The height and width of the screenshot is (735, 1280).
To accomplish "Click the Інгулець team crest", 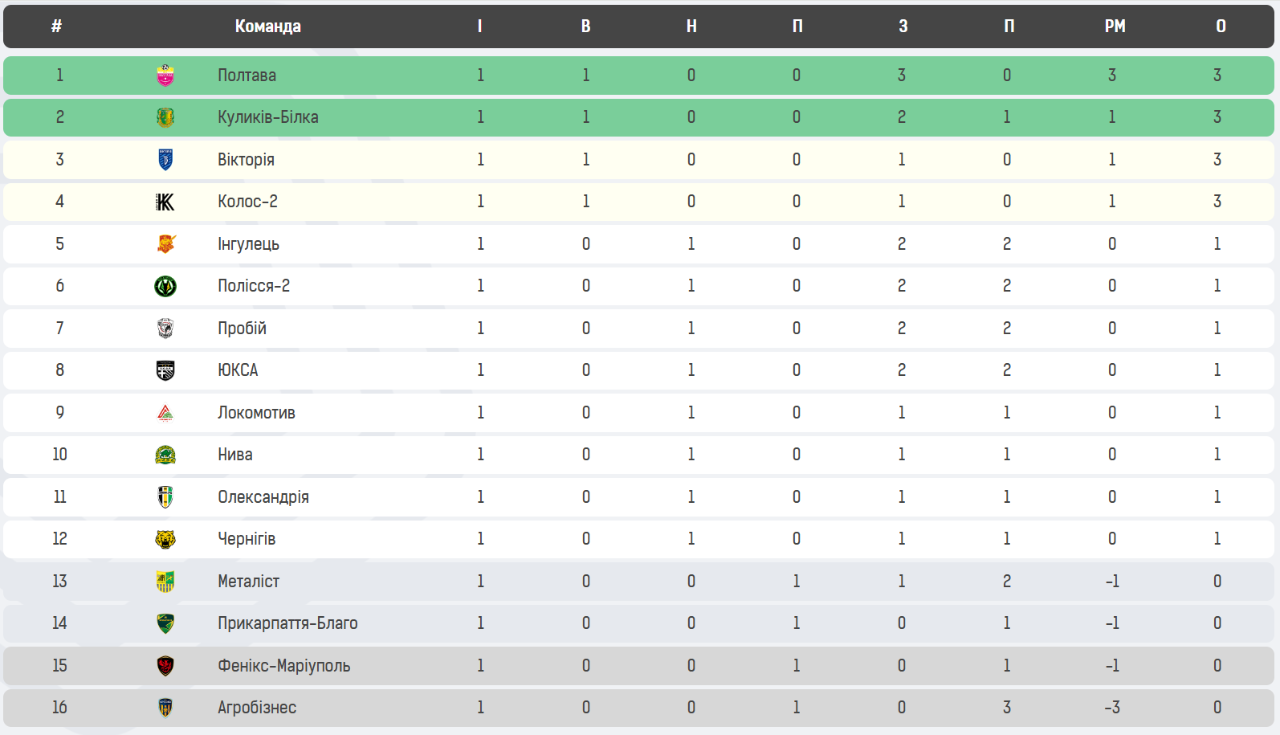I will click(165, 244).
